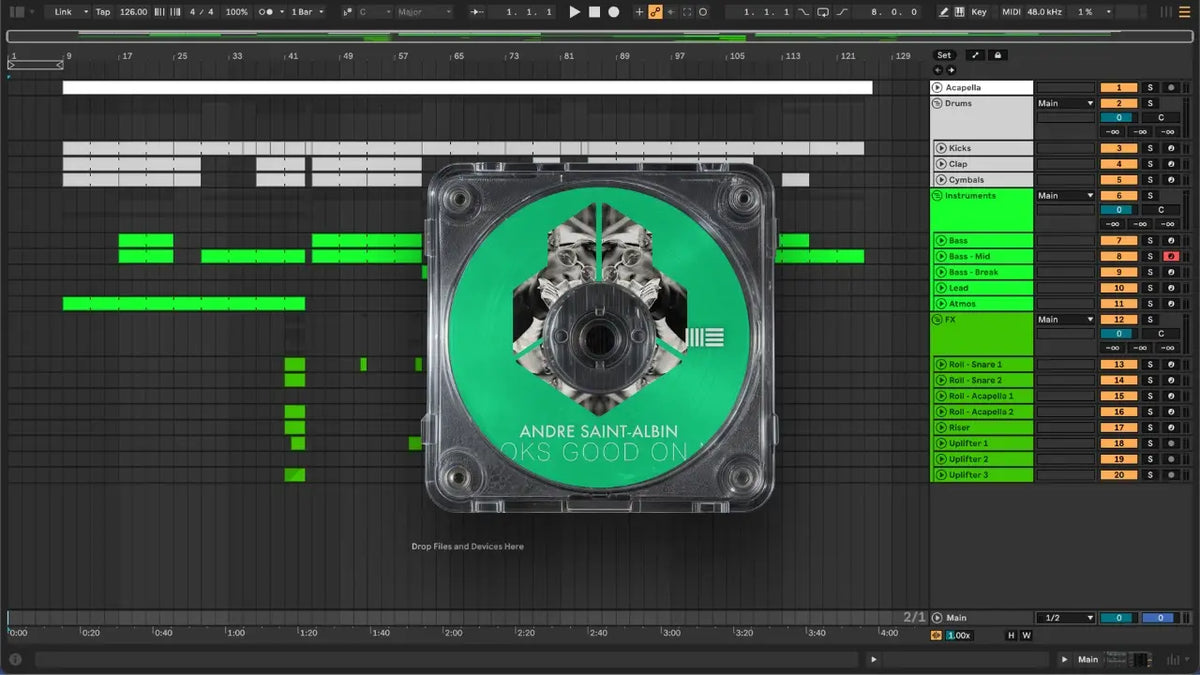Collapse the Instruments group track
This screenshot has width=1200, height=675.
tap(937, 196)
